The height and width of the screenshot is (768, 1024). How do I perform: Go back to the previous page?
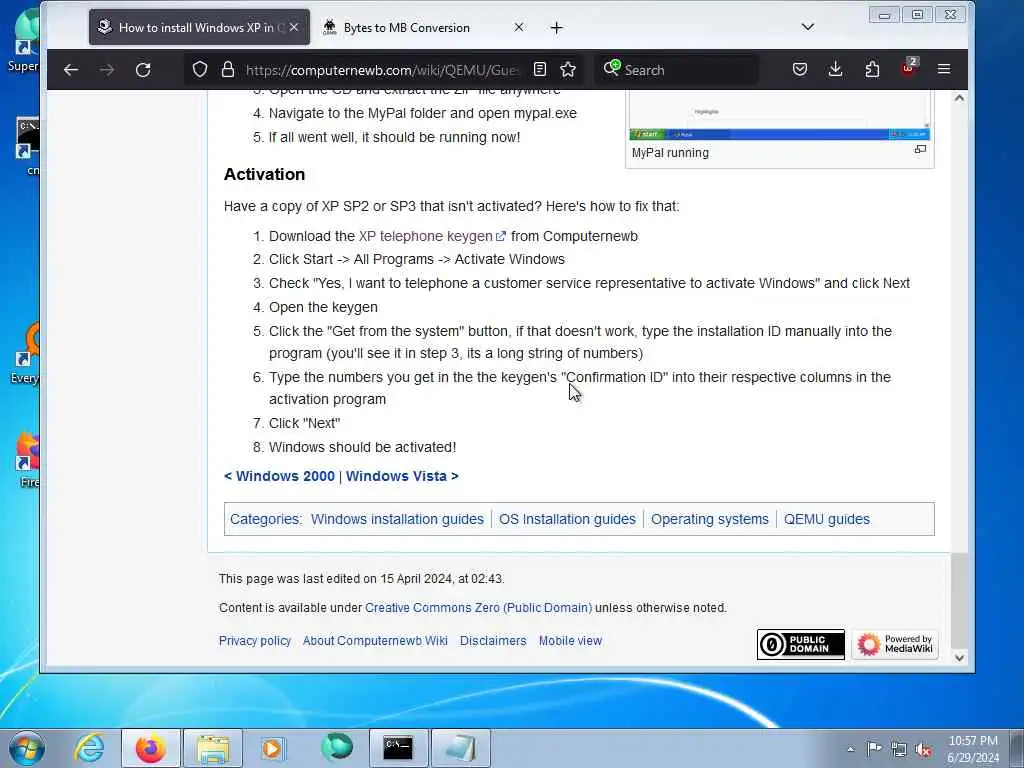tap(71, 69)
